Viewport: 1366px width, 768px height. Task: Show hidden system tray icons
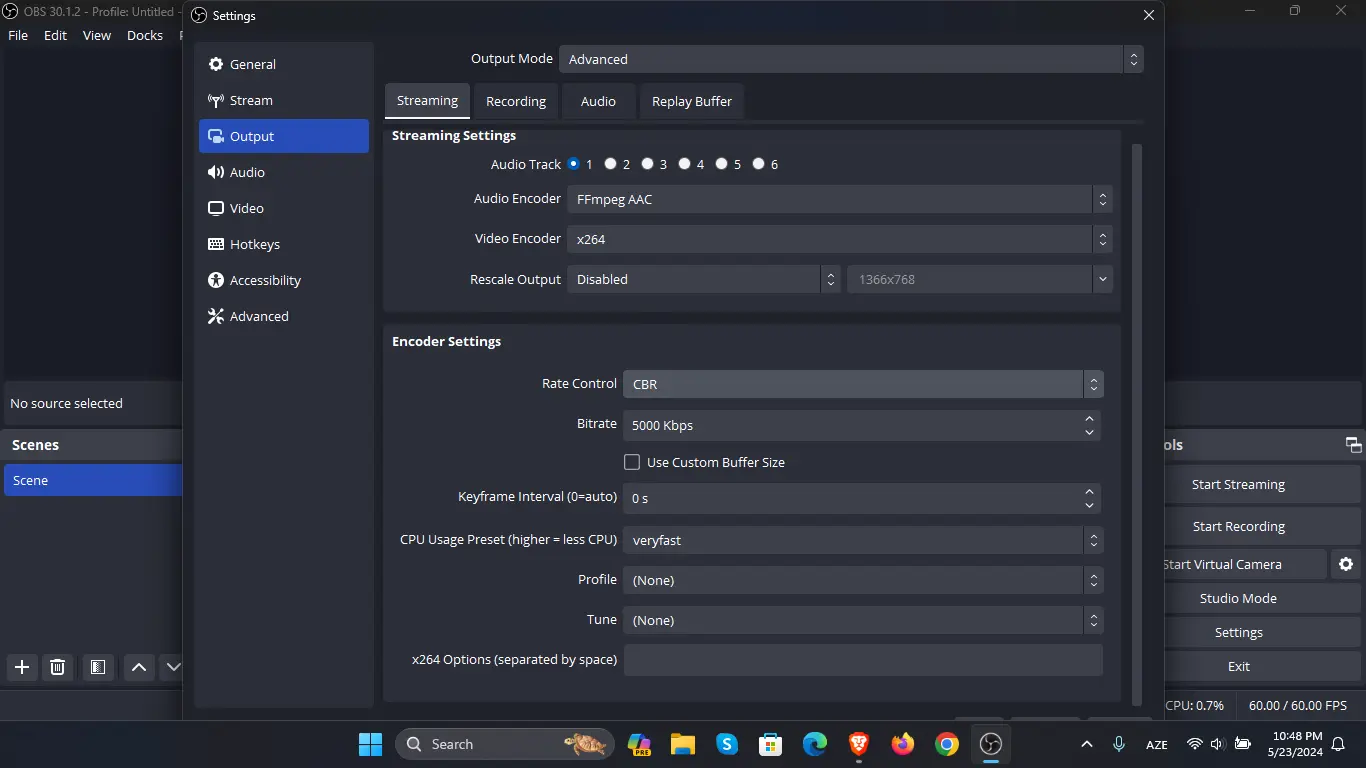[1087, 744]
